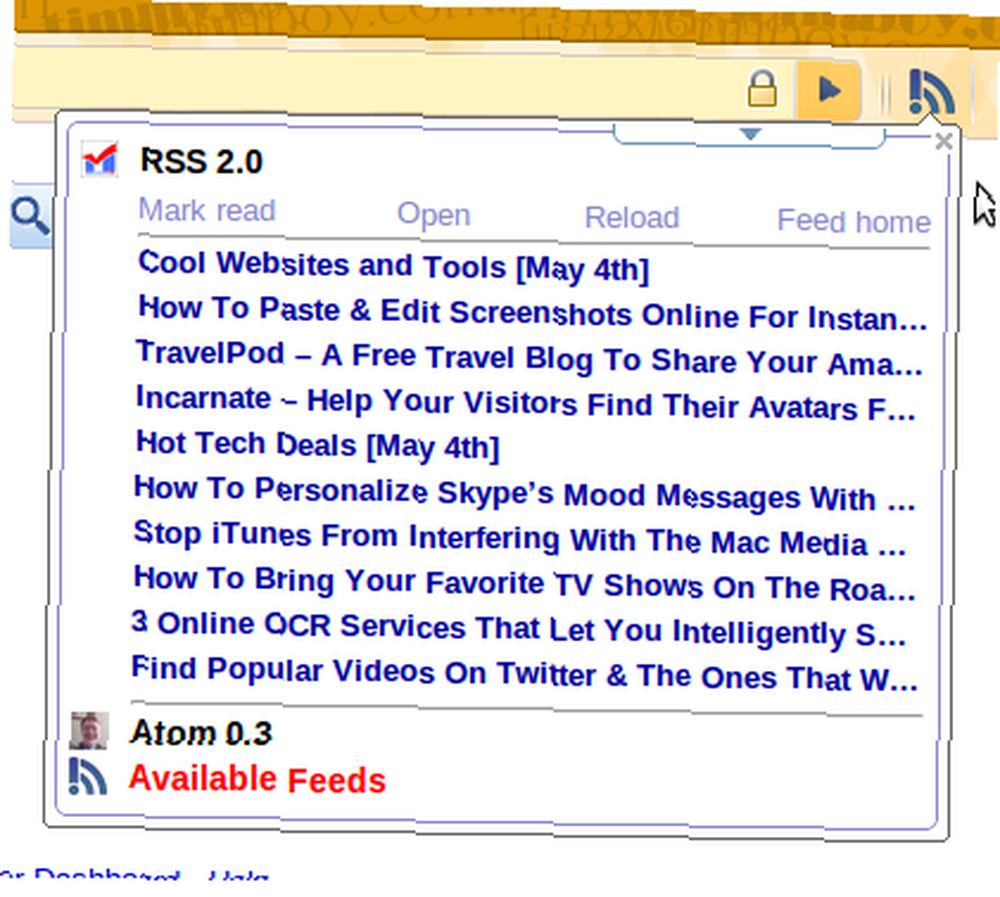
Task: Open the Stop iTunes From Interfering article
Action: tap(520, 538)
